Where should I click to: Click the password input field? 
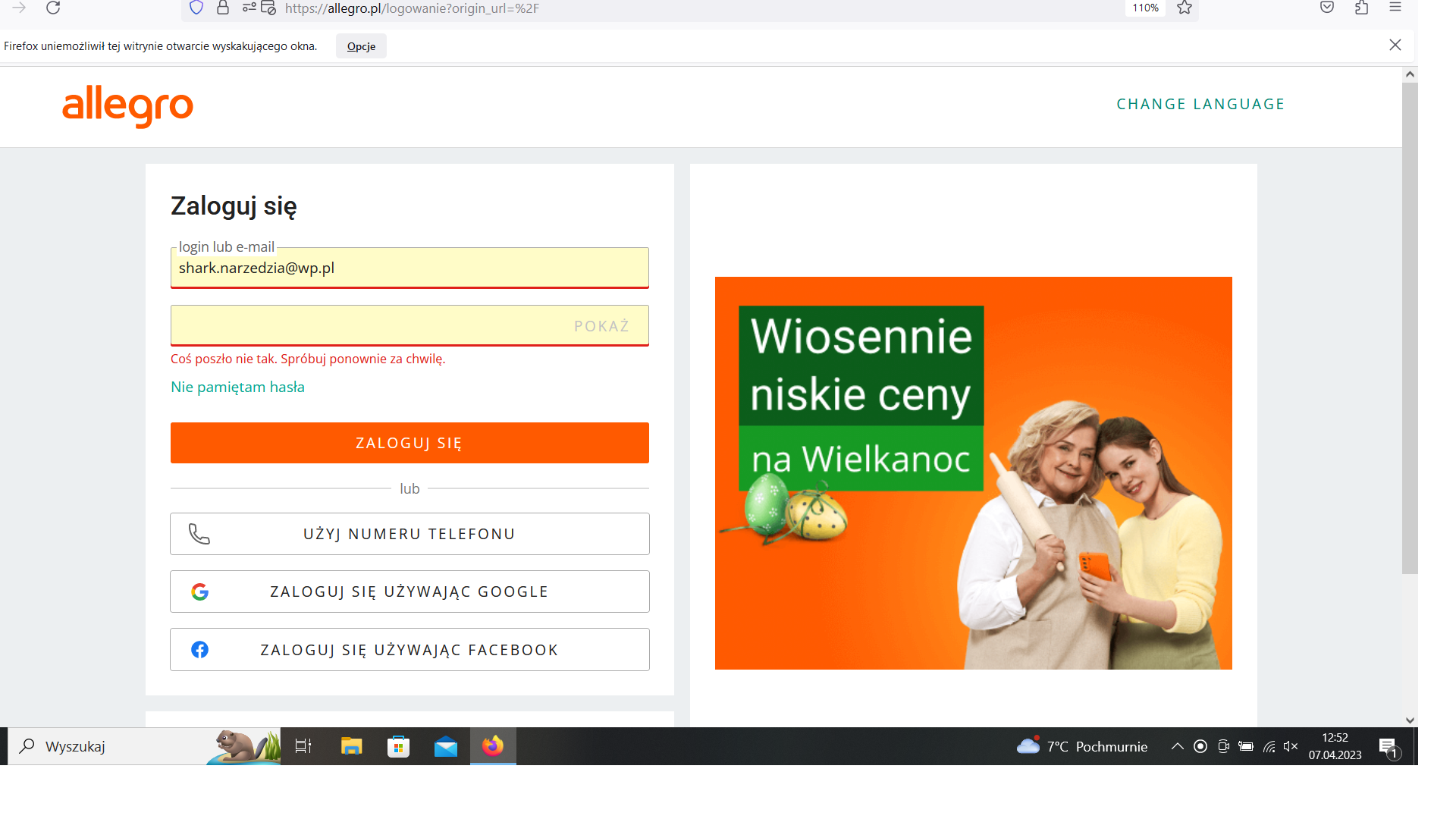[x=409, y=325]
